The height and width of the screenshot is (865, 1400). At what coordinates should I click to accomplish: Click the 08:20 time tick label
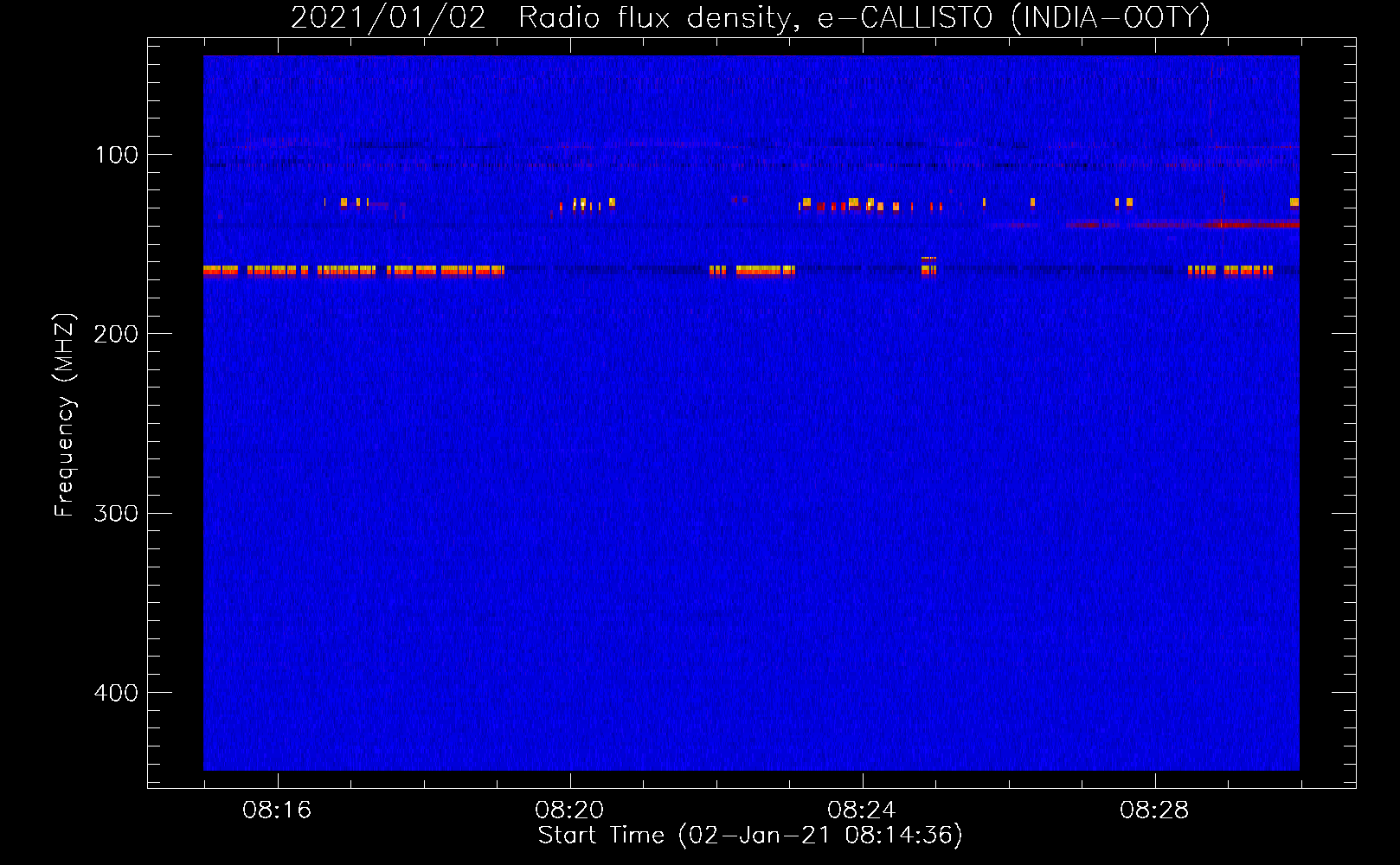point(569,811)
